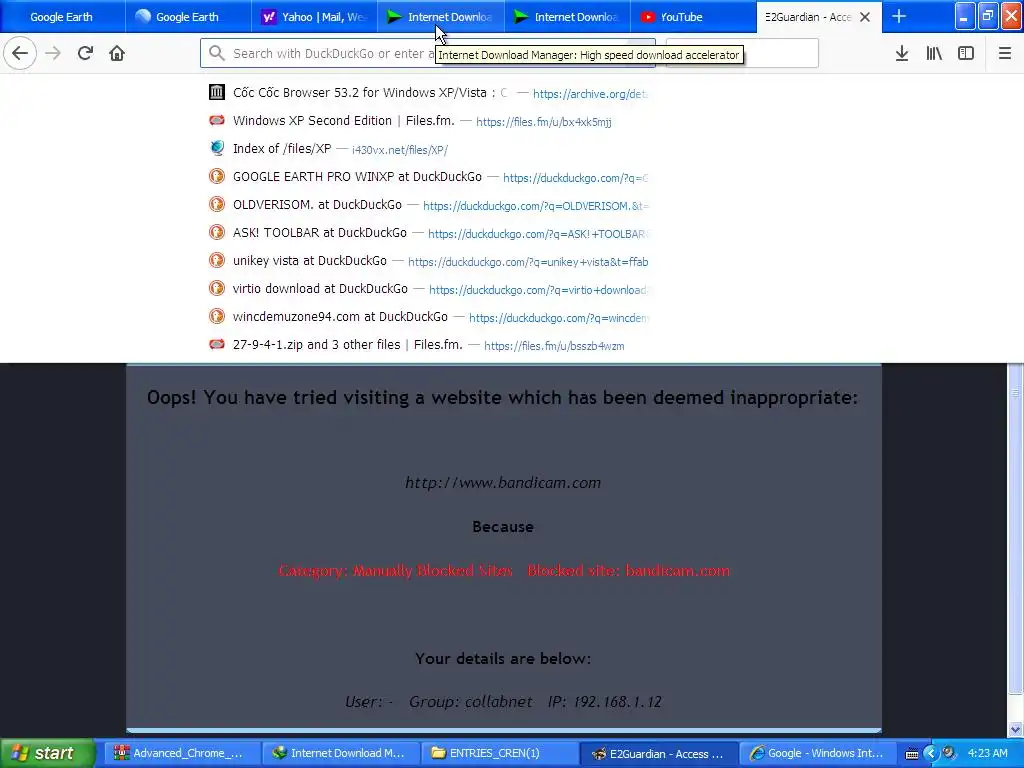Screen dimensions: 1024x768
Task: Click DuckDuckGo icon beside unikey vista suggestion
Action: pyautogui.click(x=217, y=261)
